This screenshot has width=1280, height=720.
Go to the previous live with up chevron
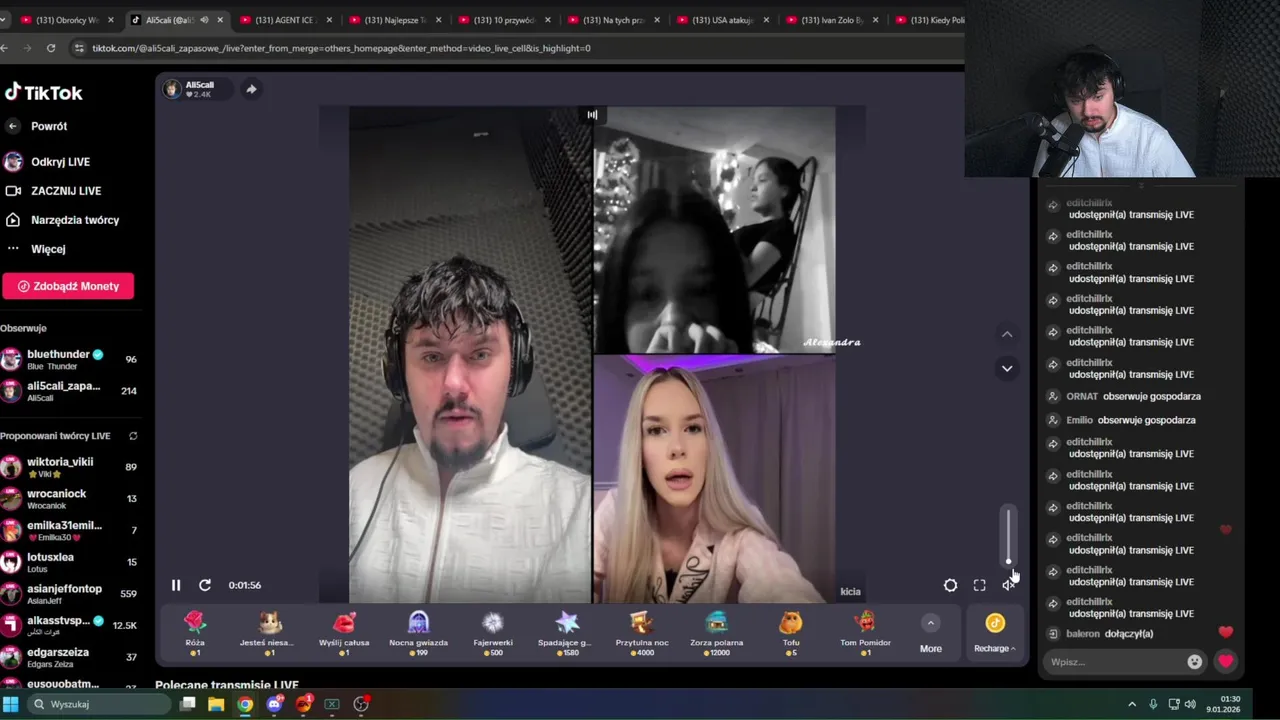click(x=1007, y=334)
